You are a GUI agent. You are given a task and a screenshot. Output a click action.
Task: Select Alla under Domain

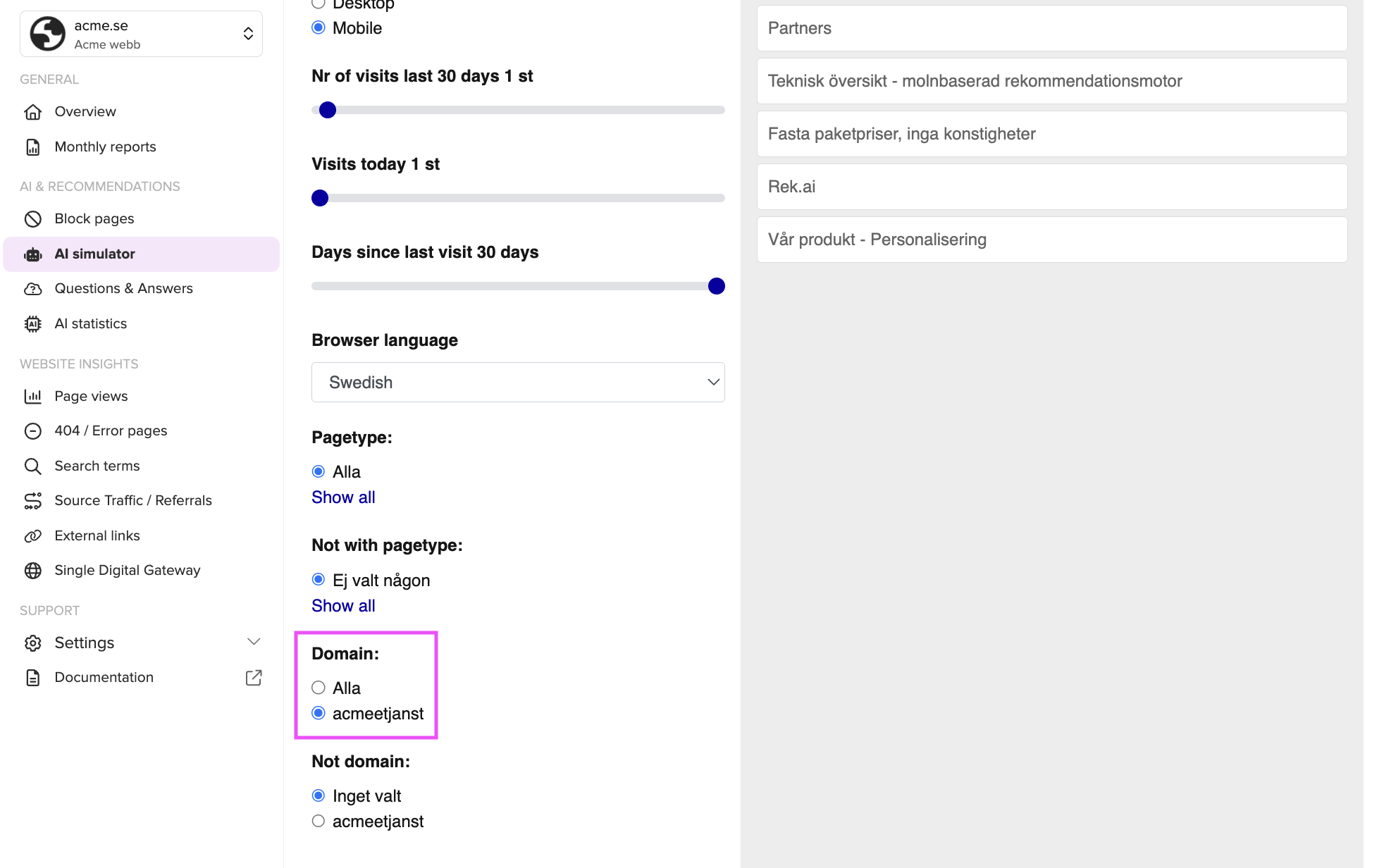point(319,688)
